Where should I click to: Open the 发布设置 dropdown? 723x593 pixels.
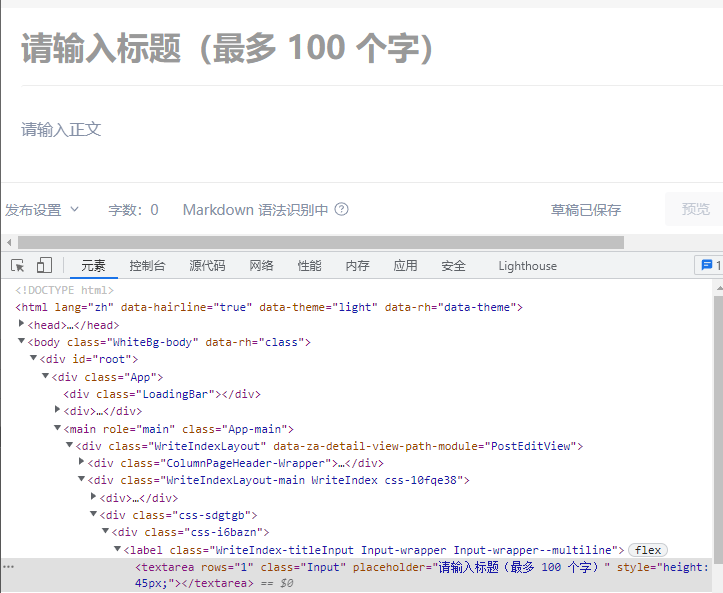[x=42, y=209]
